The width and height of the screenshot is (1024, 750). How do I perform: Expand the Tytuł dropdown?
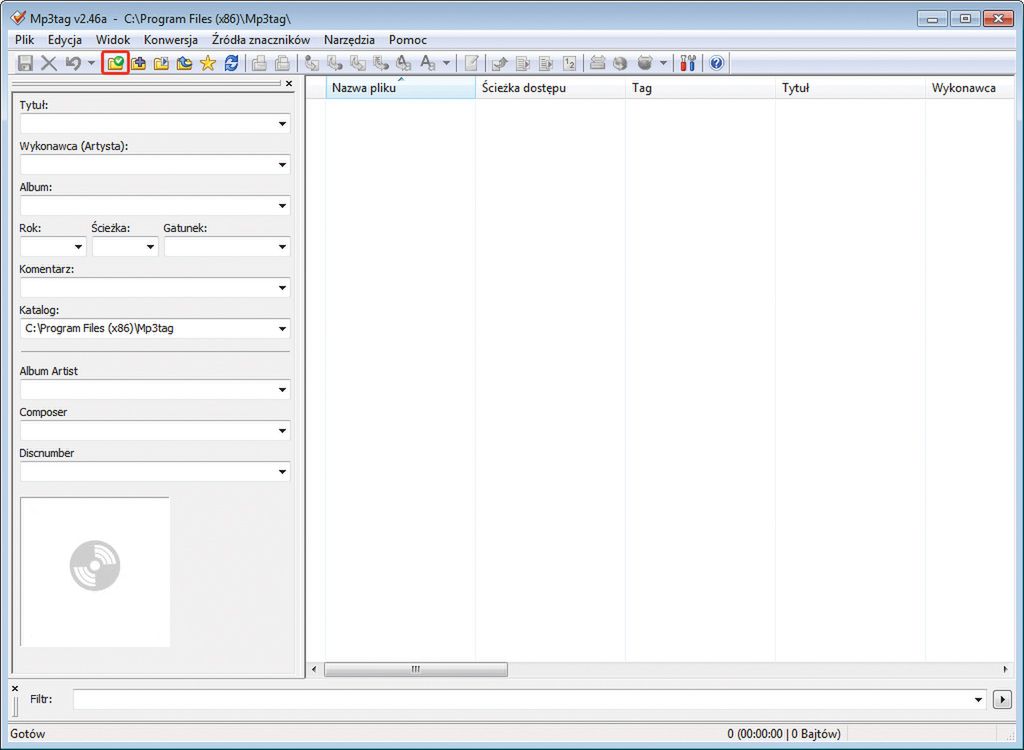(x=282, y=124)
